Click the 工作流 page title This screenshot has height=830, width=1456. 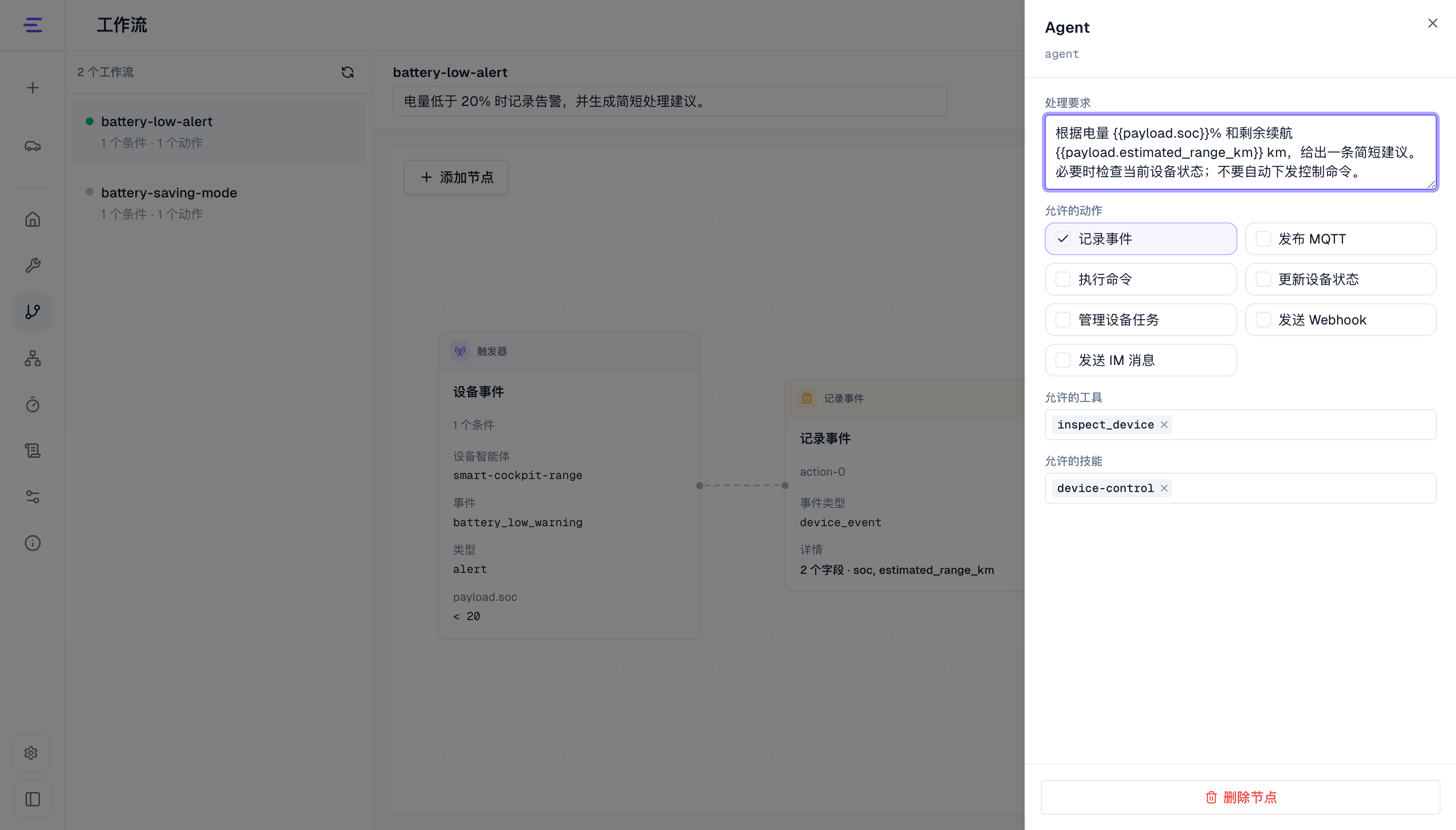click(x=121, y=25)
